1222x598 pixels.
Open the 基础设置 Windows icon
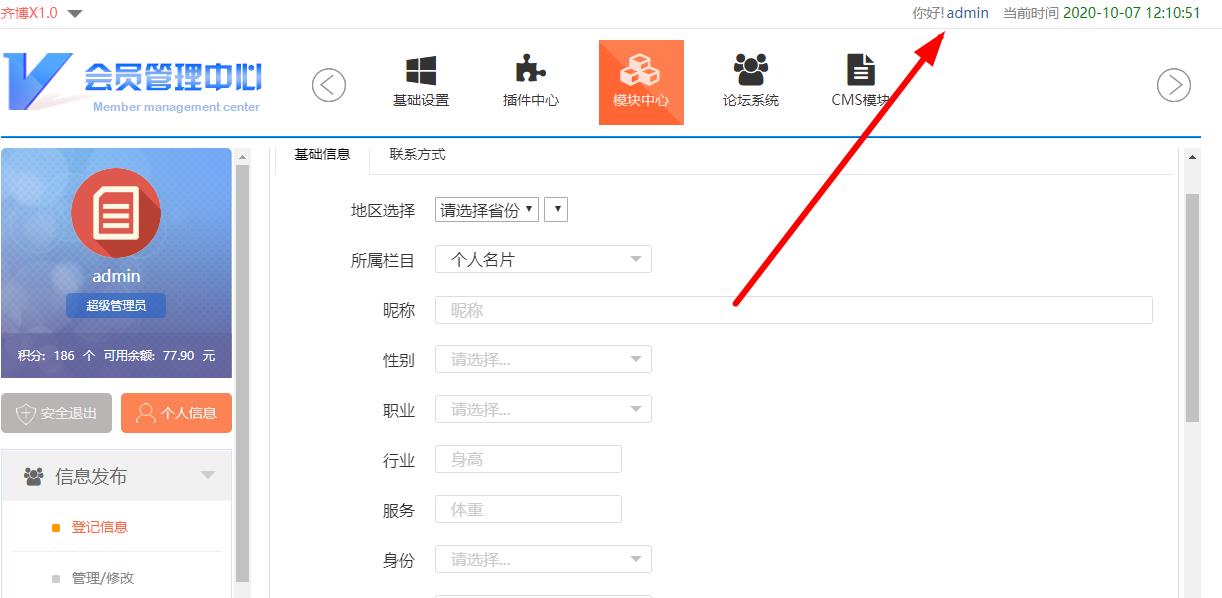coord(420,71)
